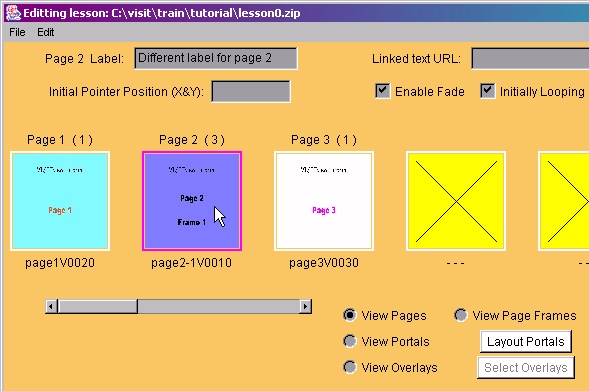Select the View Pages radio button

350,315
